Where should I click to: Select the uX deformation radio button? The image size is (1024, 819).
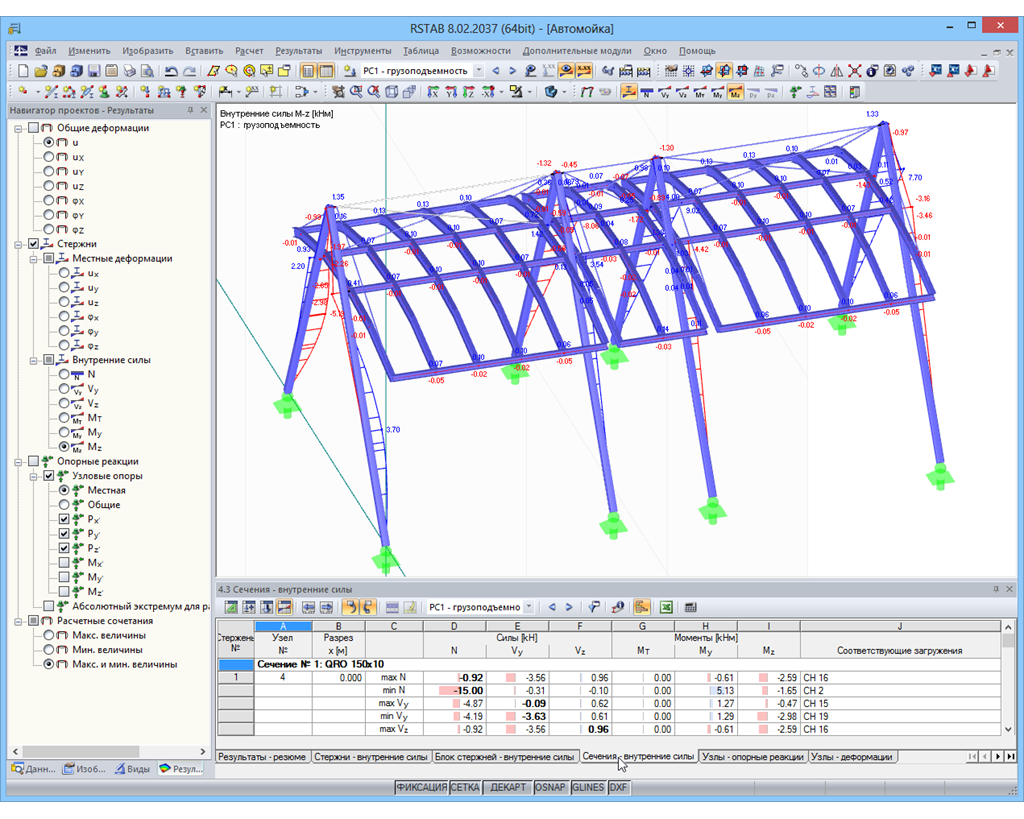click(49, 157)
